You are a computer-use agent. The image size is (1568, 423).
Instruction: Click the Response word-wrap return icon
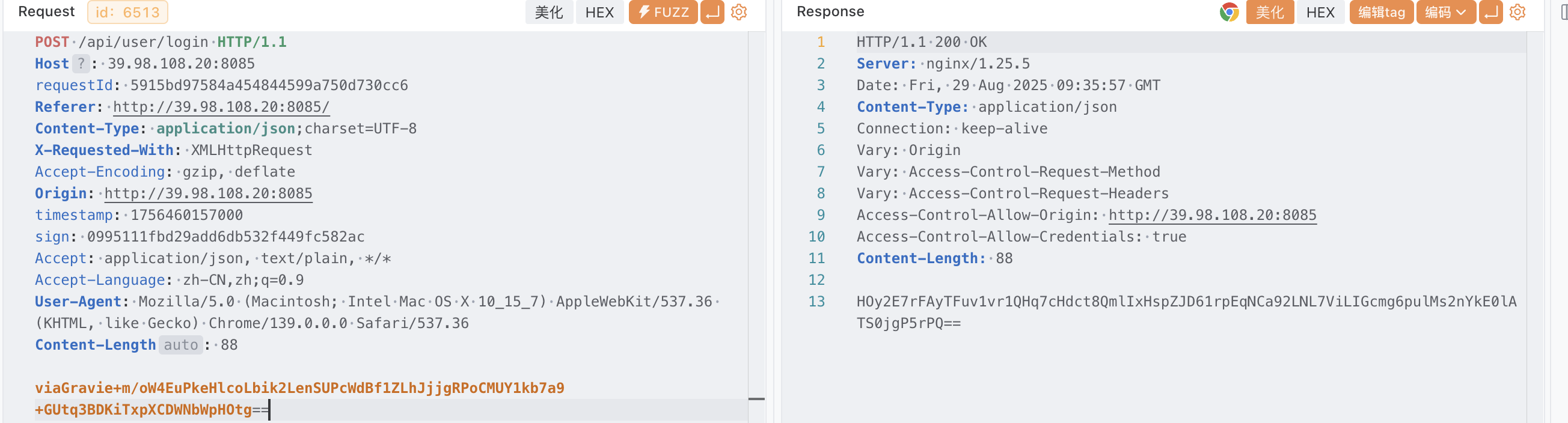point(1490,12)
